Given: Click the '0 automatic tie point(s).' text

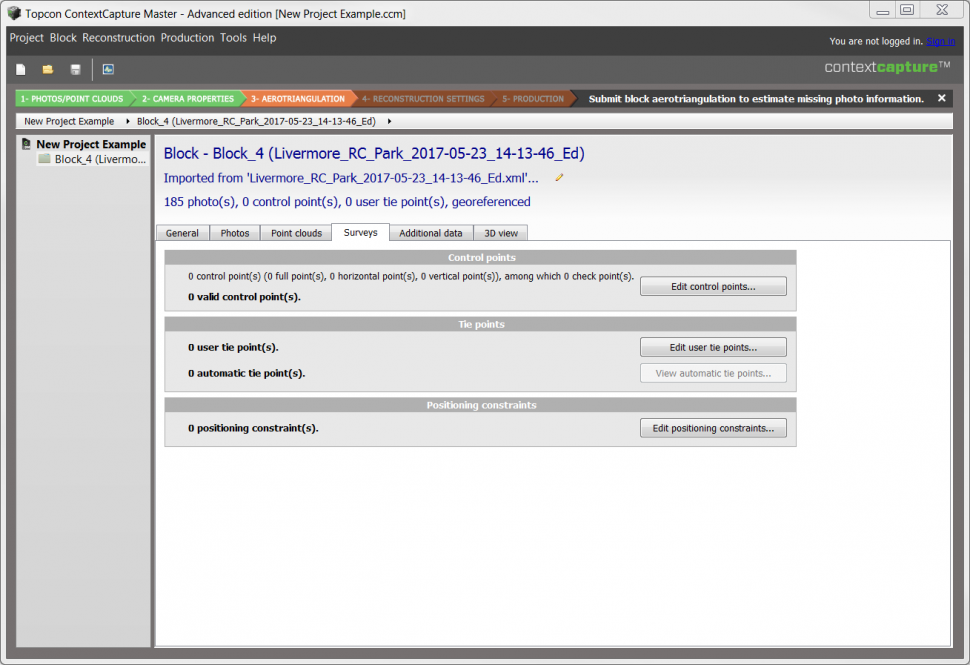Looking at the screenshot, I should click(247, 373).
